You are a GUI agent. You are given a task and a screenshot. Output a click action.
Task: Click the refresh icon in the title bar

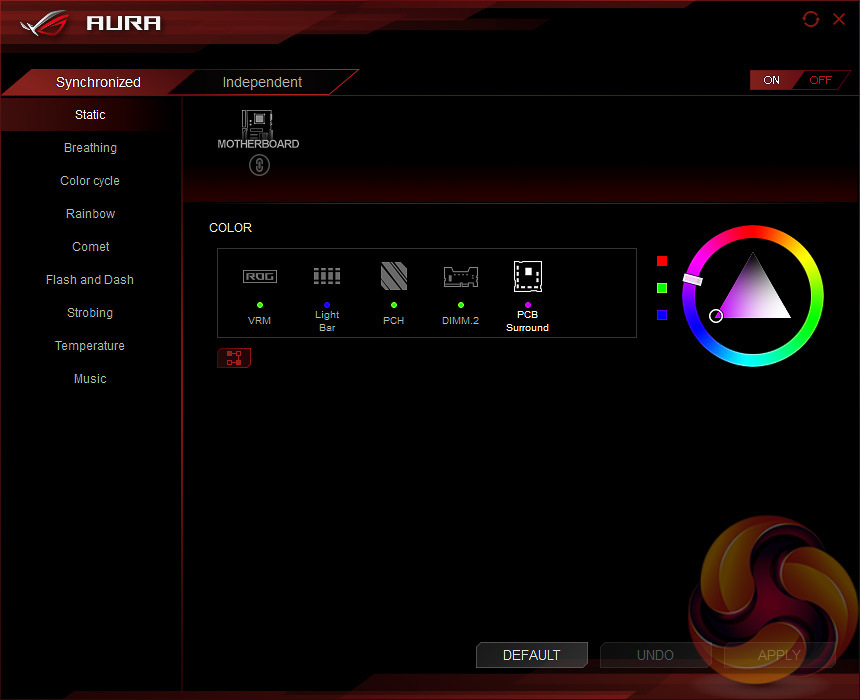click(811, 19)
